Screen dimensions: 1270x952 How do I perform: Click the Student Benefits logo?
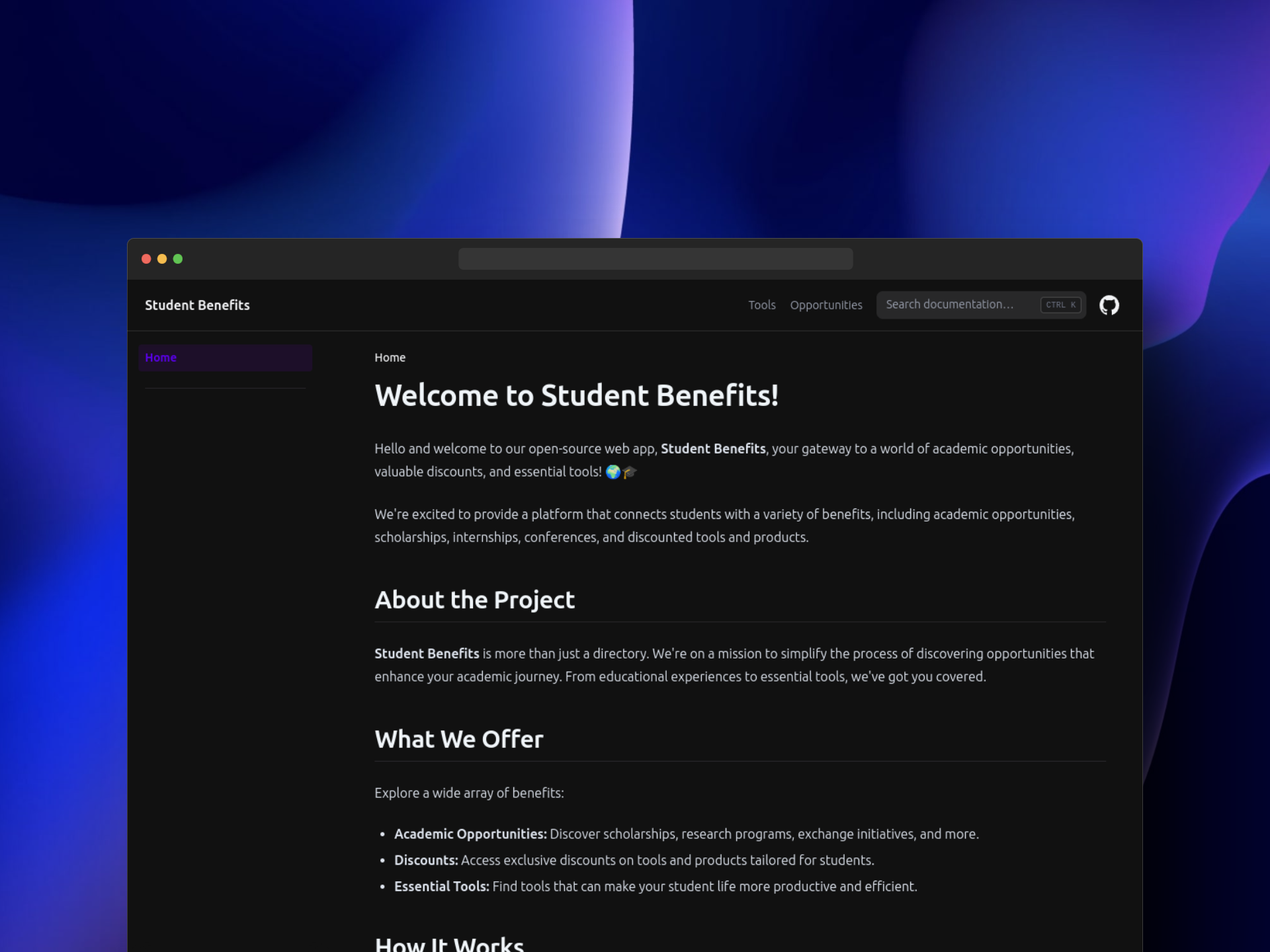pyautogui.click(x=197, y=305)
